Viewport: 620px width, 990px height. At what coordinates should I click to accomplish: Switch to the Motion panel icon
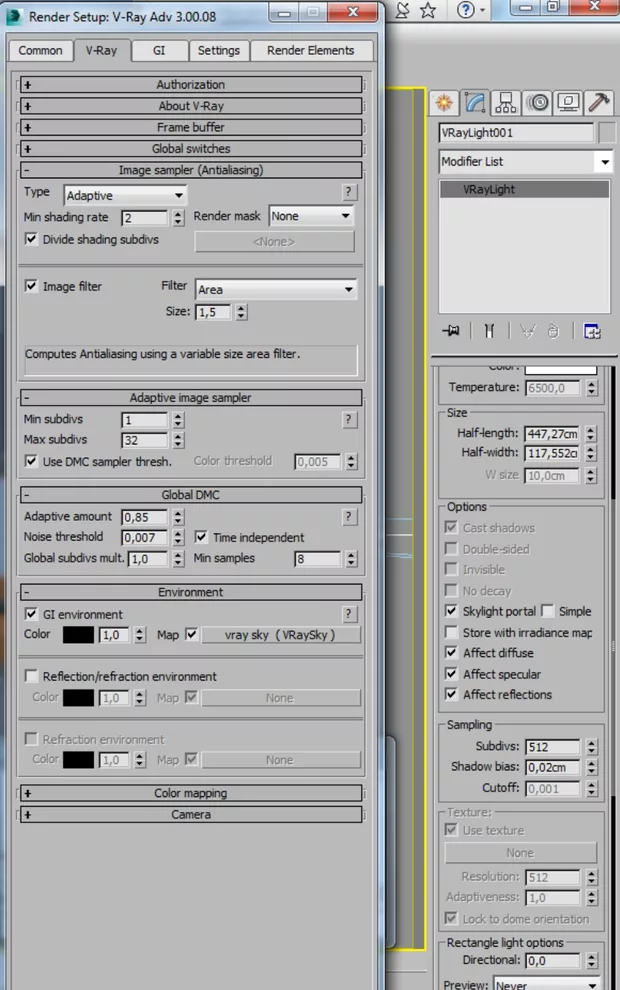[x=538, y=103]
